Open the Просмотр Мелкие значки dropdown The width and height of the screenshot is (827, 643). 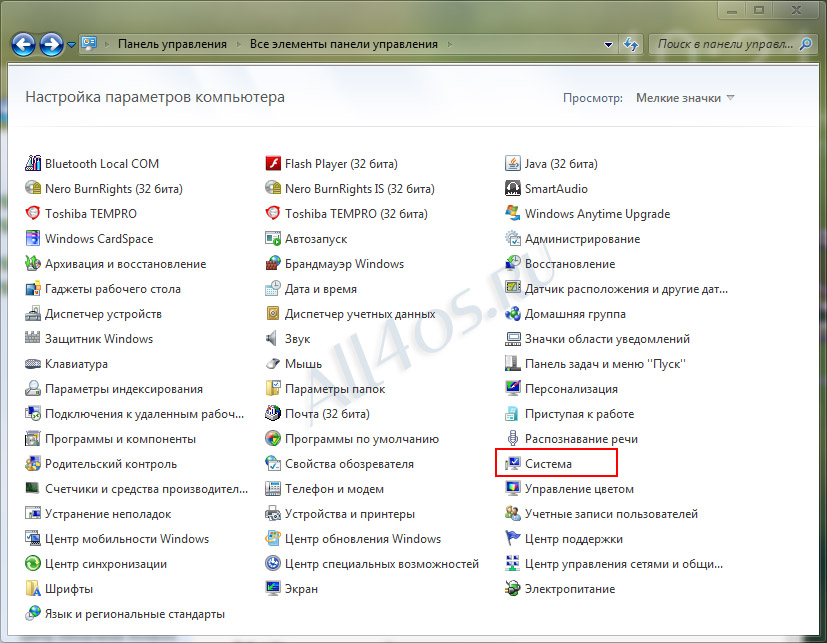pyautogui.click(x=685, y=98)
